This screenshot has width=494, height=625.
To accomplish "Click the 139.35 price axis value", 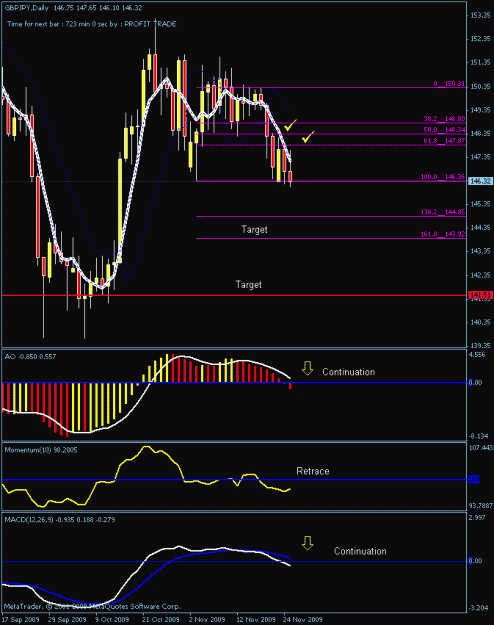I will [480, 345].
